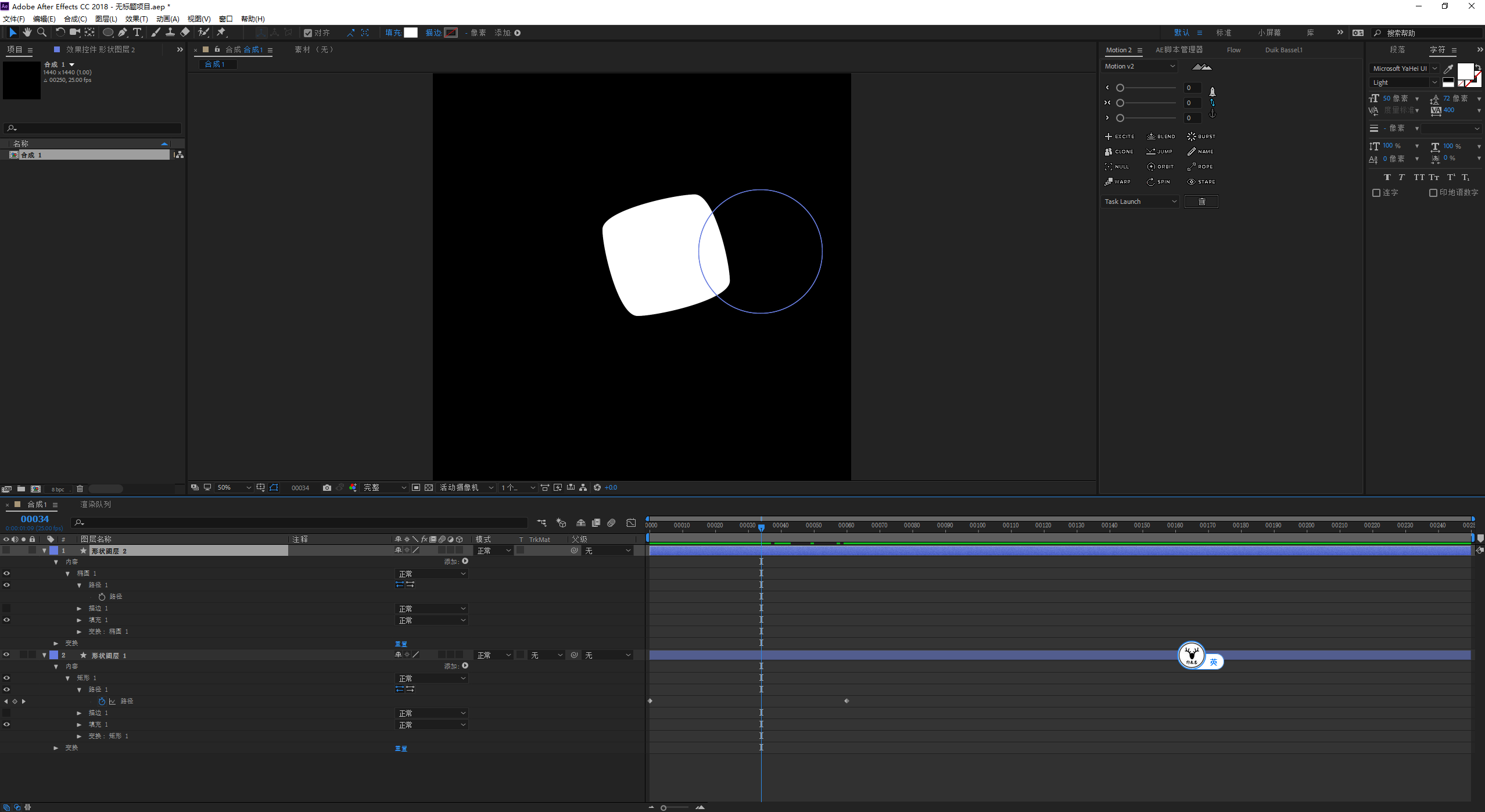Switch to the 渲染队列 tab
Image resolution: width=1485 pixels, height=812 pixels.
pos(95,505)
